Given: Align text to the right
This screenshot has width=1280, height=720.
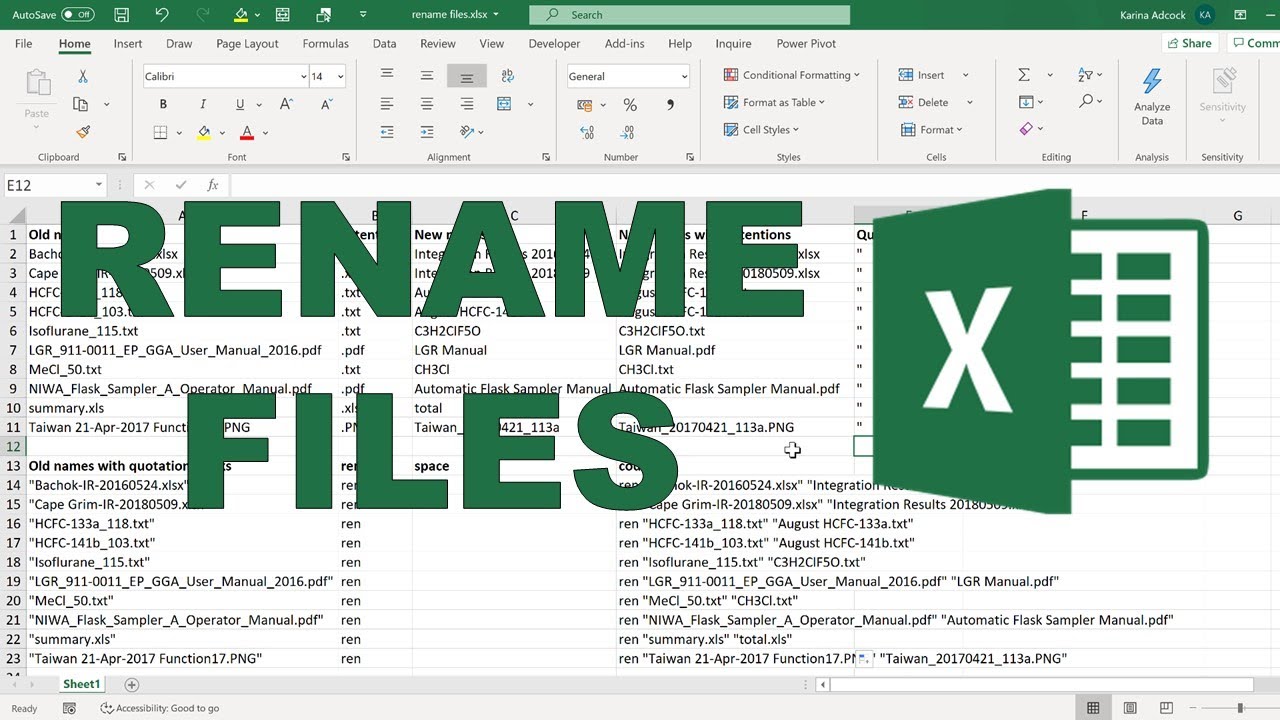Looking at the screenshot, I should point(467,104).
